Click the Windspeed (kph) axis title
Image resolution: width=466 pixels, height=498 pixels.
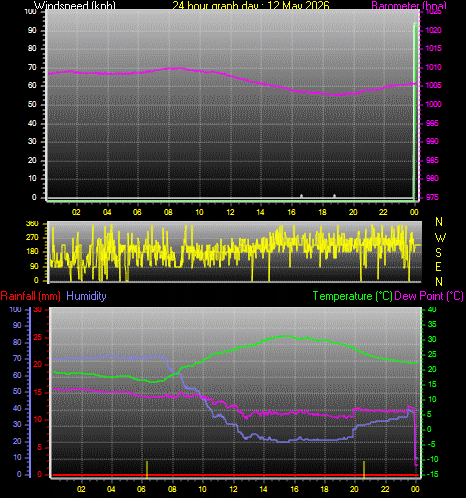tap(75, 5)
